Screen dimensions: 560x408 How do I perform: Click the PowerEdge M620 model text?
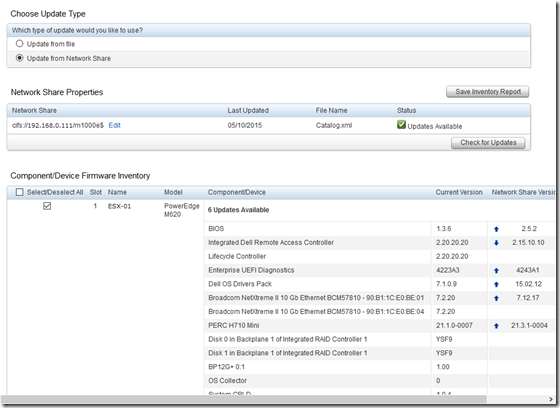click(181, 210)
